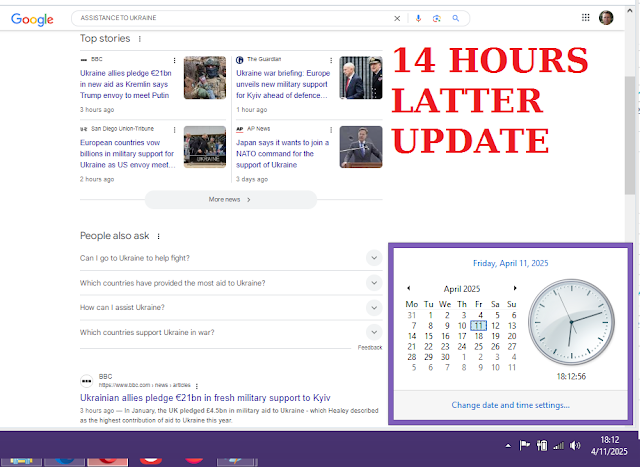Click the page vertical scrollbar thumb
Image resolution: width=640 pixels, height=467 pixels.
(x=629, y=135)
